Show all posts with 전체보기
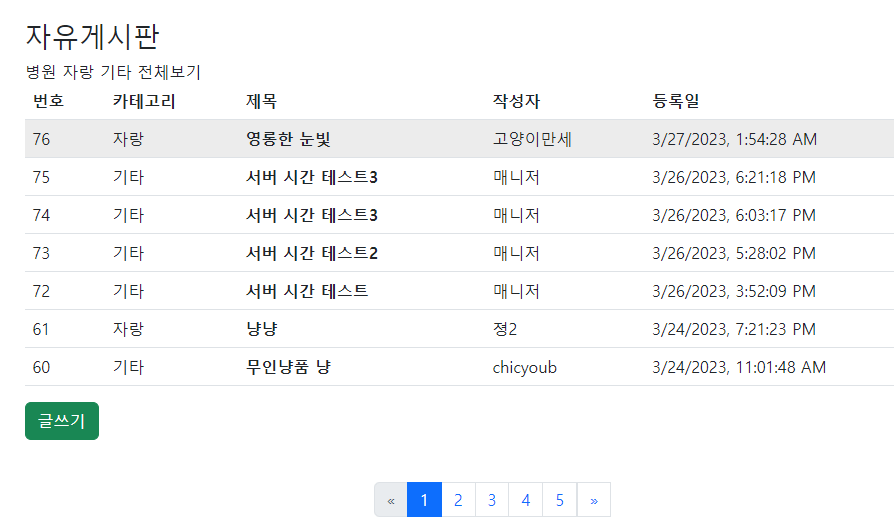The height and width of the screenshot is (525, 894). point(169,72)
